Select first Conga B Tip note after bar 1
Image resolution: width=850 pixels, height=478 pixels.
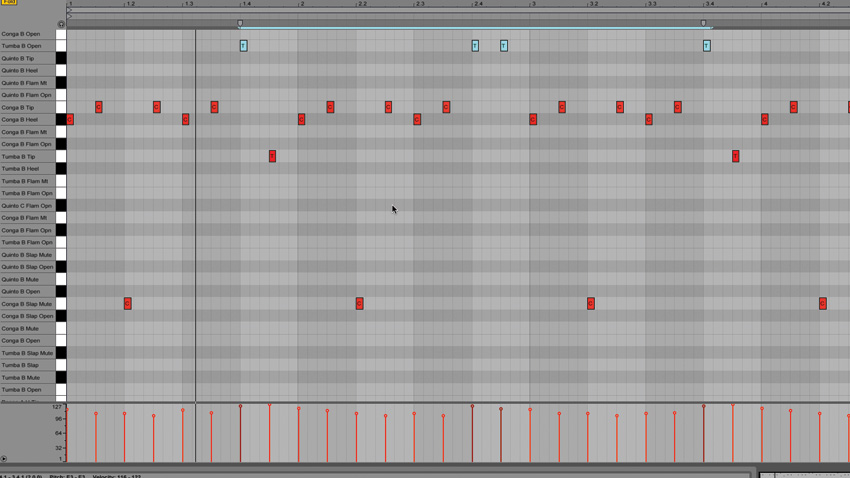pyautogui.click(x=99, y=107)
